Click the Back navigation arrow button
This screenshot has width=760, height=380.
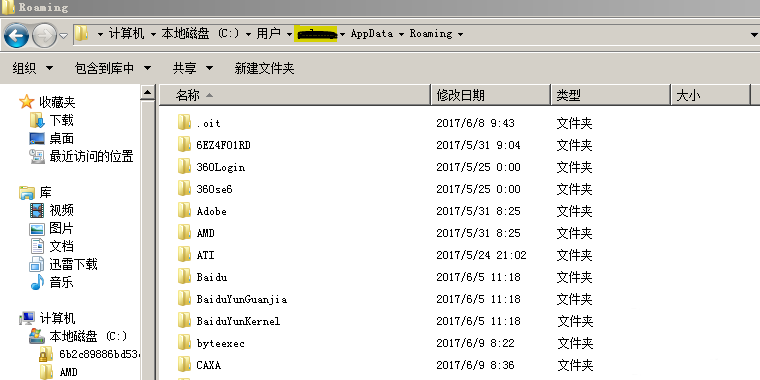click(x=16, y=35)
